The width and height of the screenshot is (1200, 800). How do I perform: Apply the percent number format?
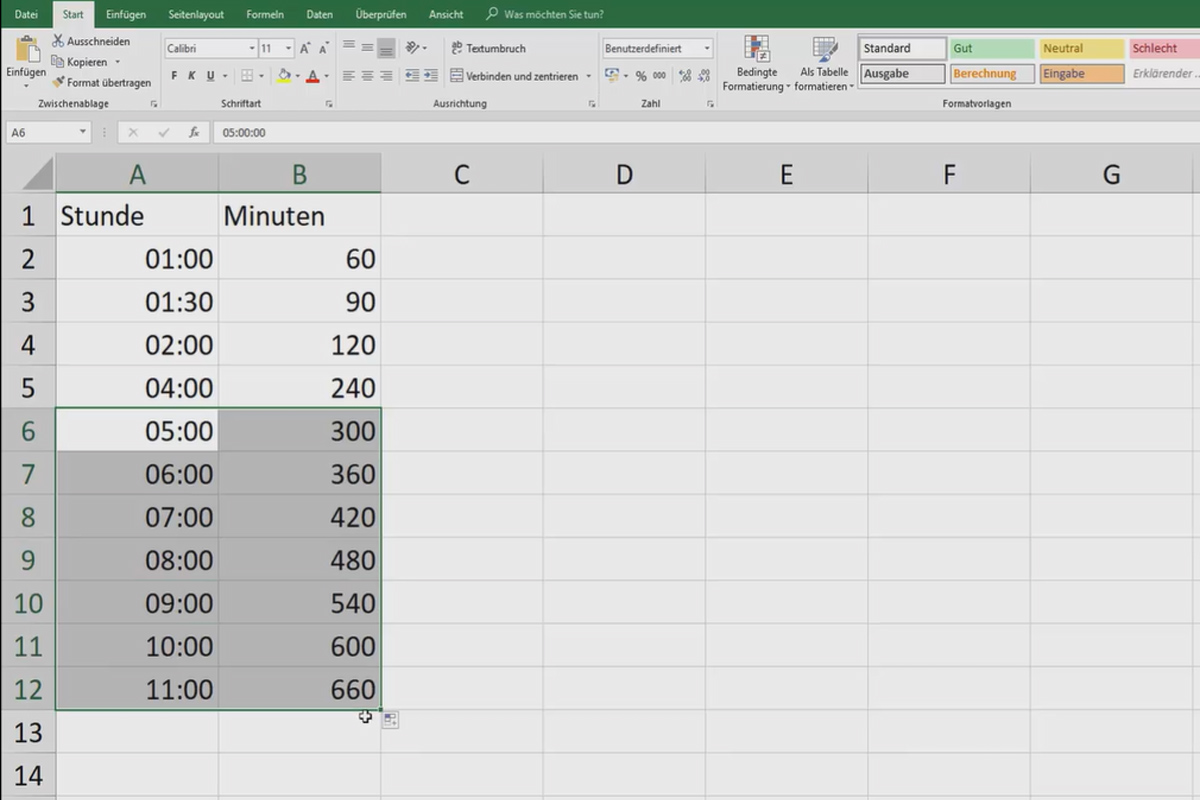(641, 76)
